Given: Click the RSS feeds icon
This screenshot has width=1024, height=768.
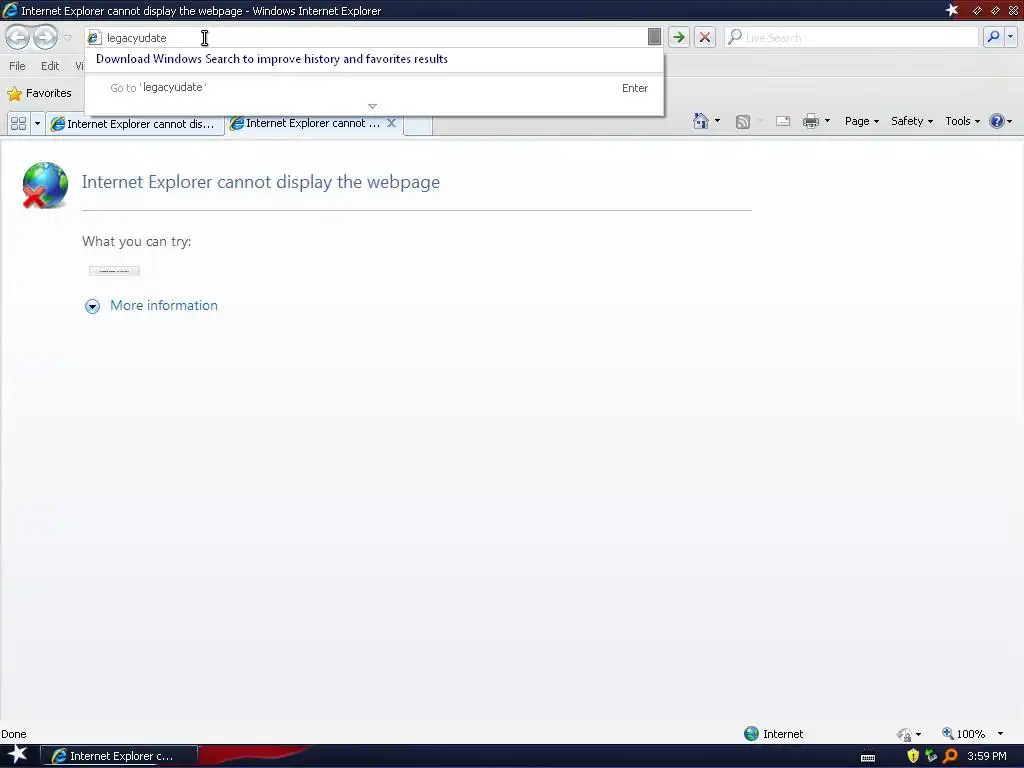Looking at the screenshot, I should coord(743,121).
